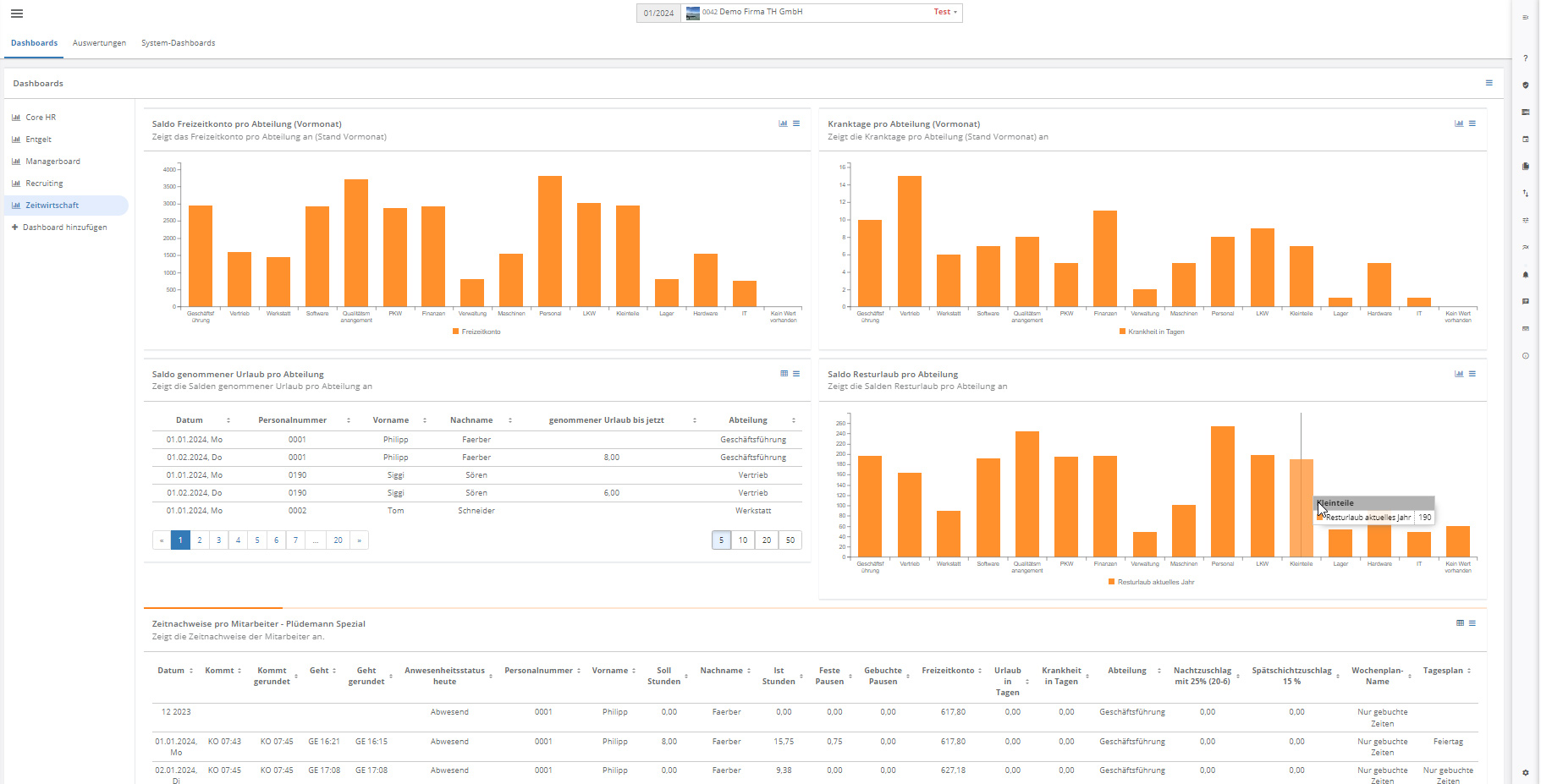
Task: Open menu icon of Zeitnachweise pro Mitarbeiter widget
Action: [x=1472, y=623]
